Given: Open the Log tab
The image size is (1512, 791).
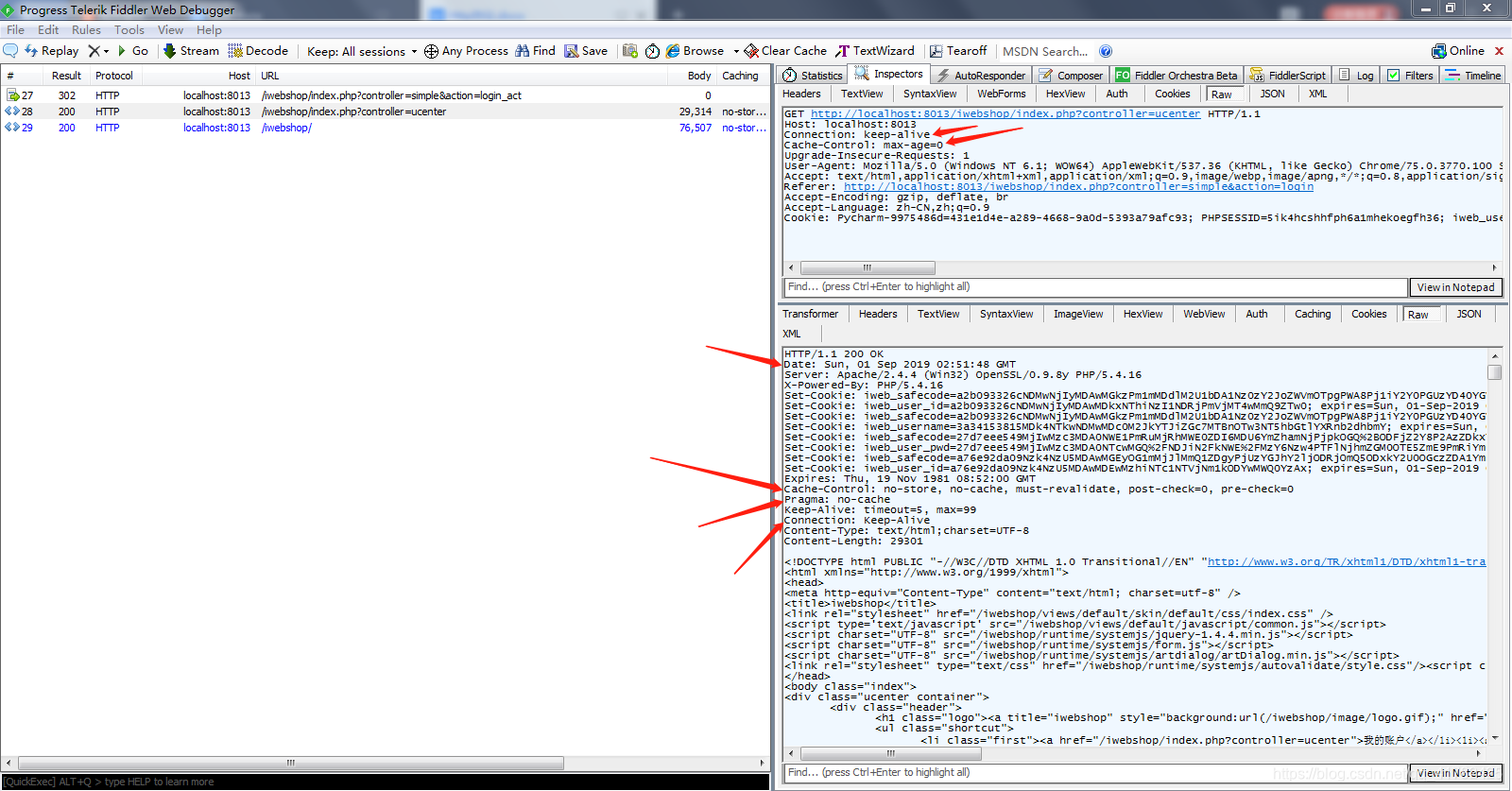Looking at the screenshot, I should [x=1356, y=76].
